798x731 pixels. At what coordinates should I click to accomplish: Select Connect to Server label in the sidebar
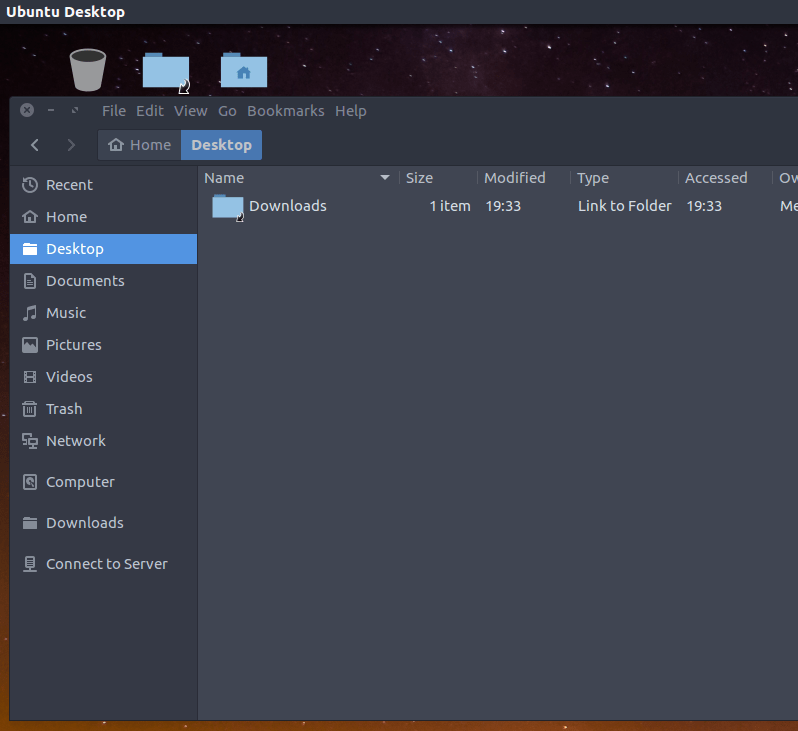[107, 564]
